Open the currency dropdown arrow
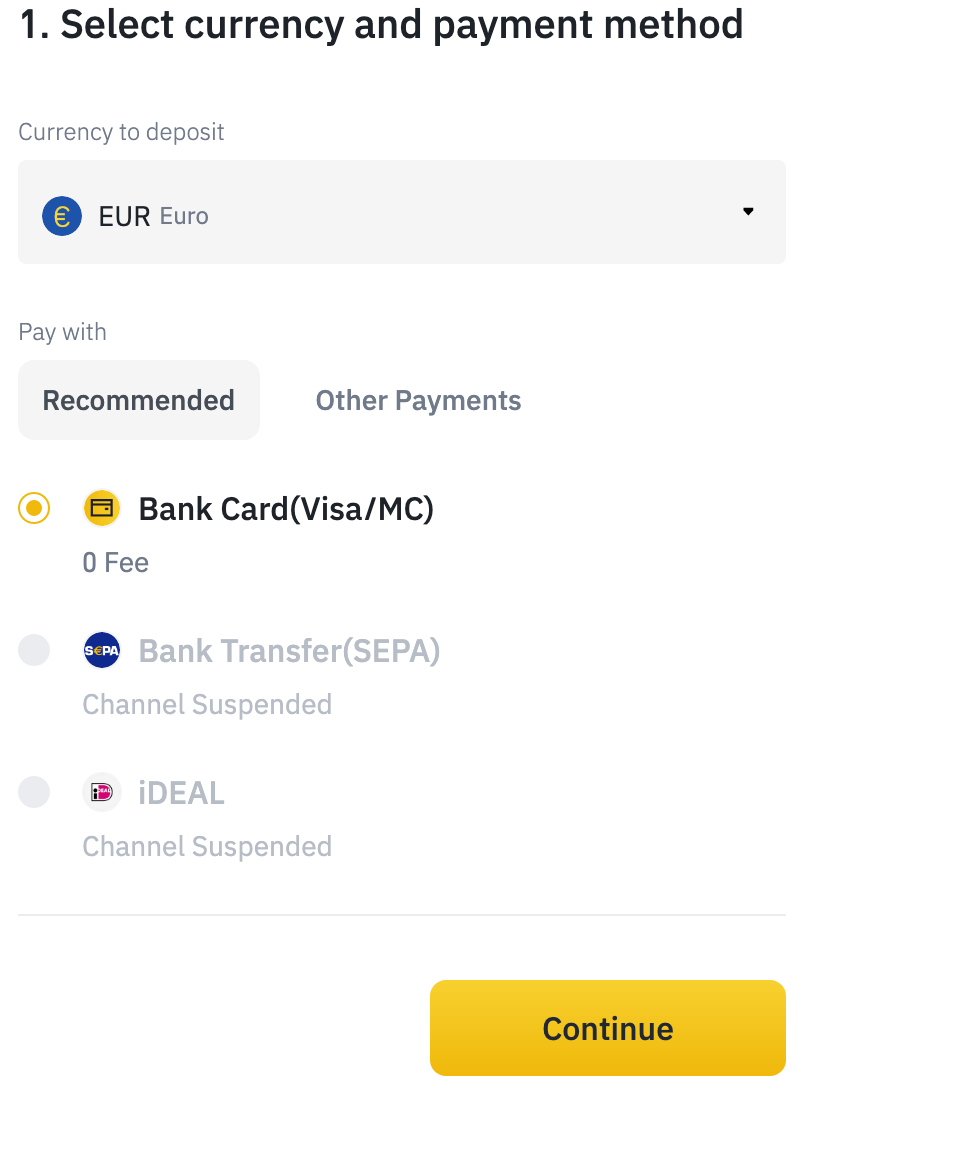The width and height of the screenshot is (956, 1170). point(749,212)
